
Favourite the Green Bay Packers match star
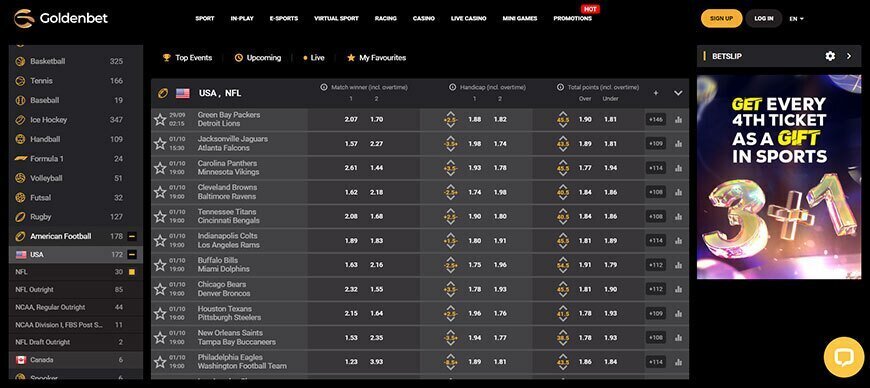160,119
